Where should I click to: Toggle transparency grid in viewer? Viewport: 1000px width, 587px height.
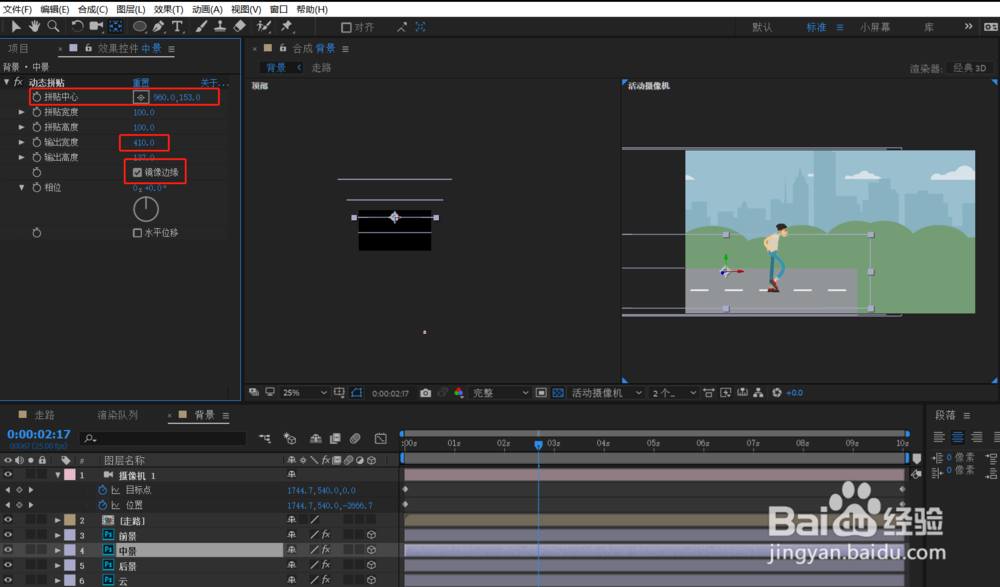(x=558, y=393)
